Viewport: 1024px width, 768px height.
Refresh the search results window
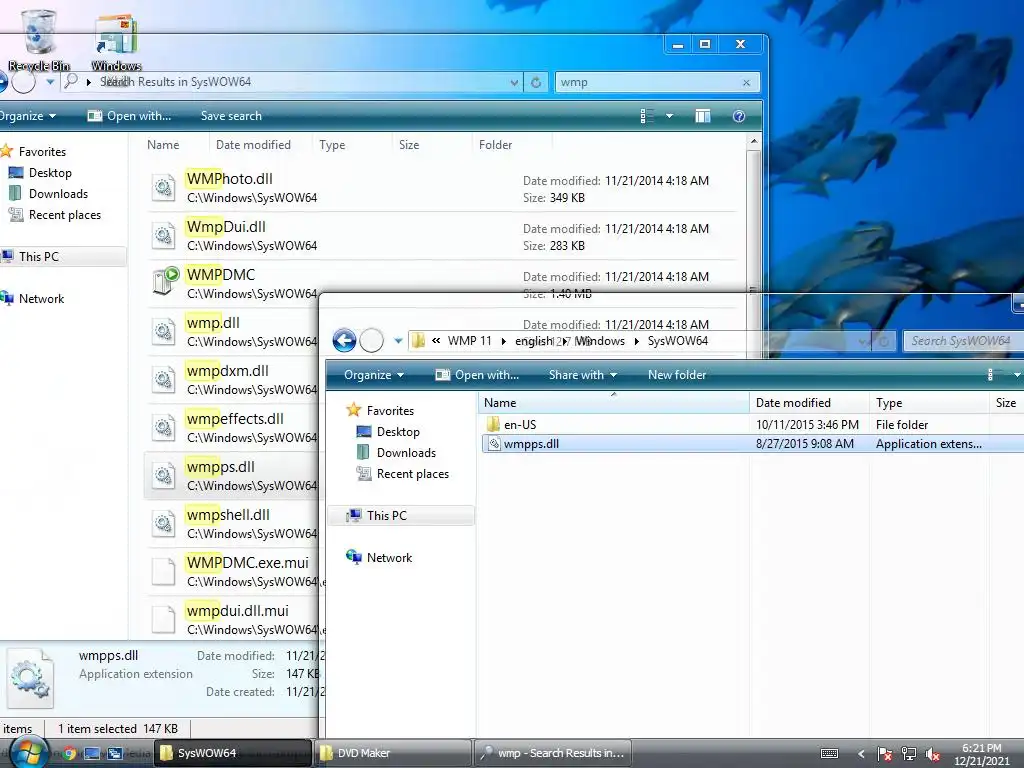click(536, 82)
